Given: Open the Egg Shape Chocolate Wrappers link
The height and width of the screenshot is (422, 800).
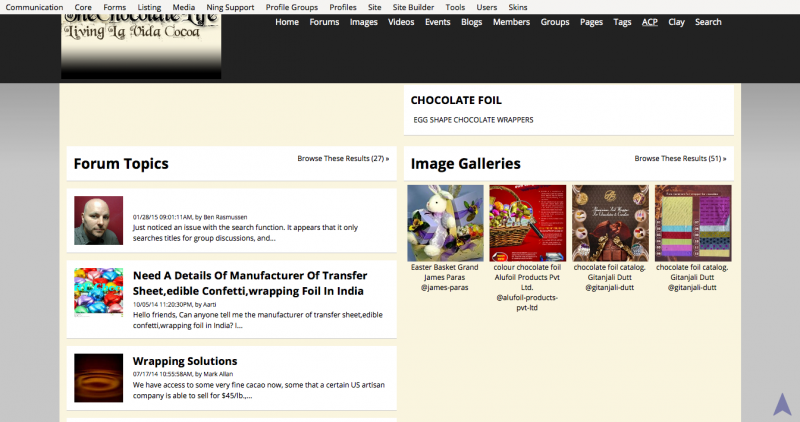Looking at the screenshot, I should coord(473,120).
